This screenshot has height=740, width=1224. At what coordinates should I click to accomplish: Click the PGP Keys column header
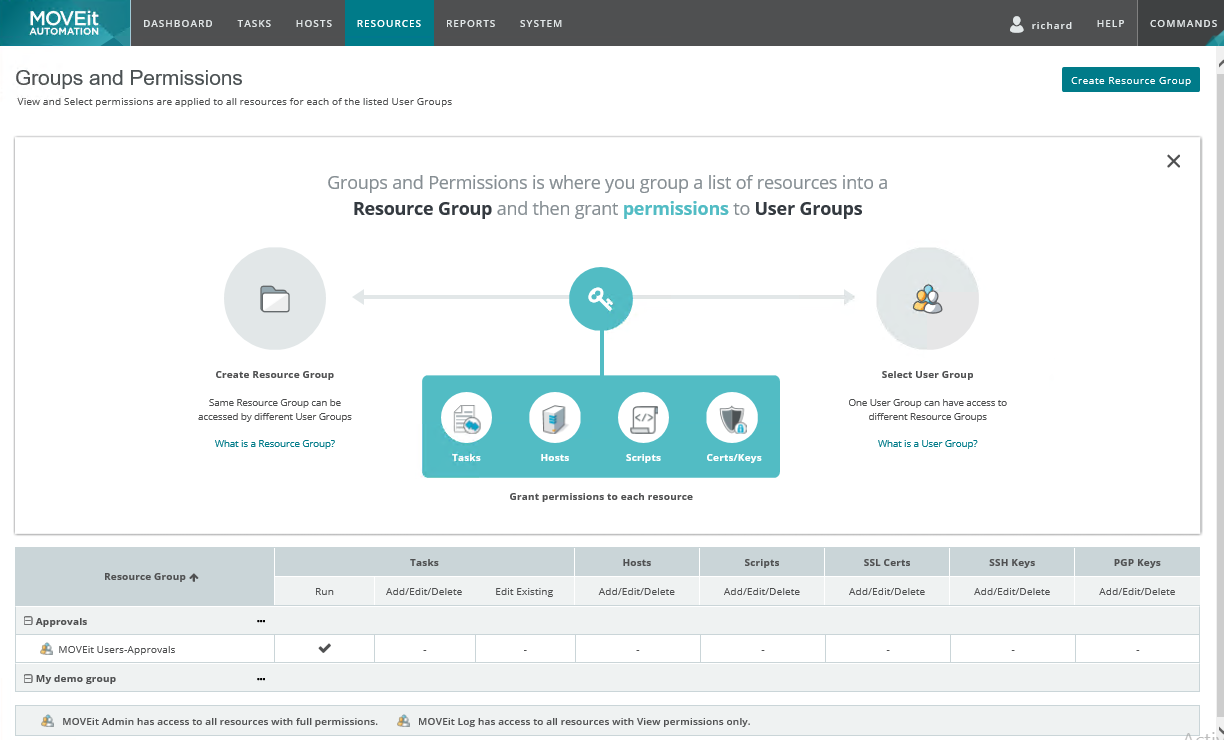point(1137,562)
